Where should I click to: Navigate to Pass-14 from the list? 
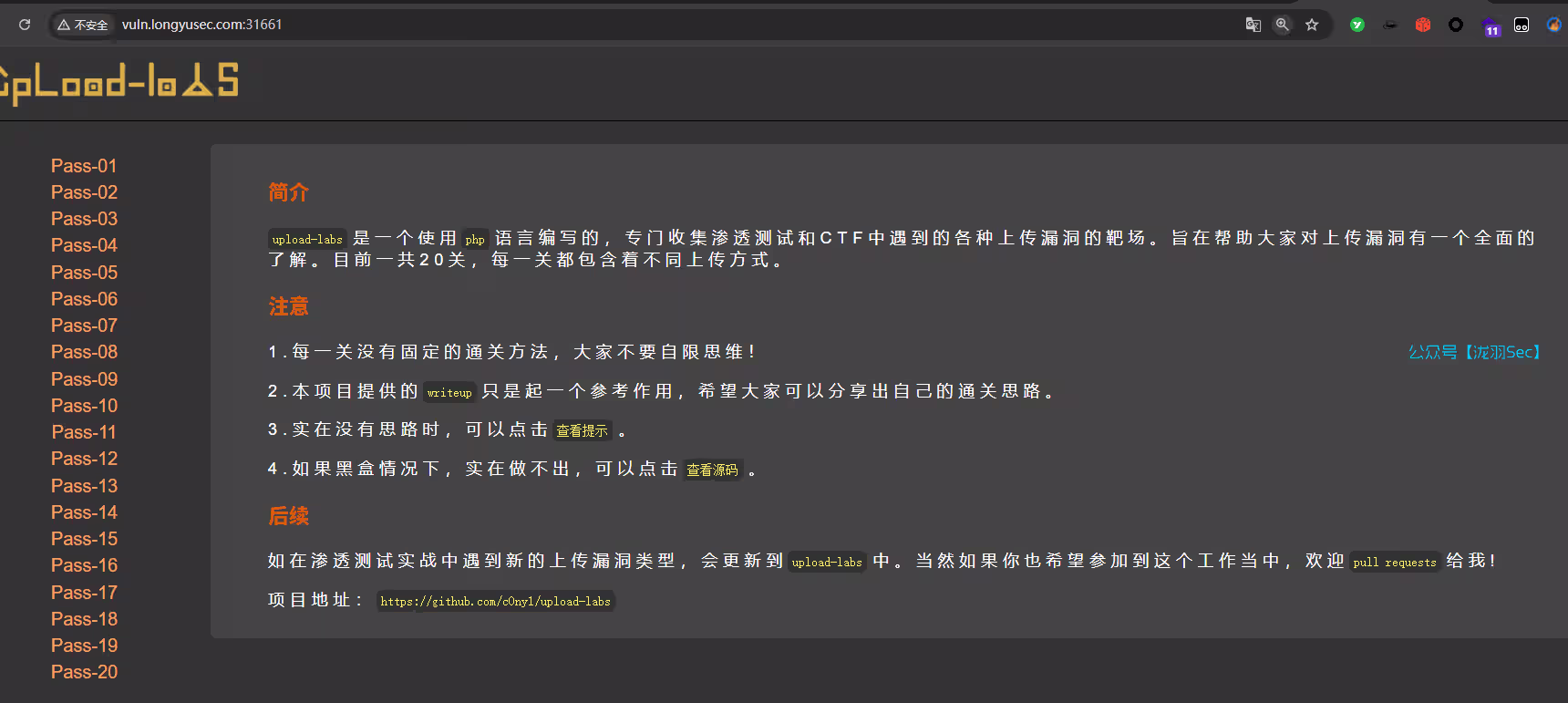84,512
